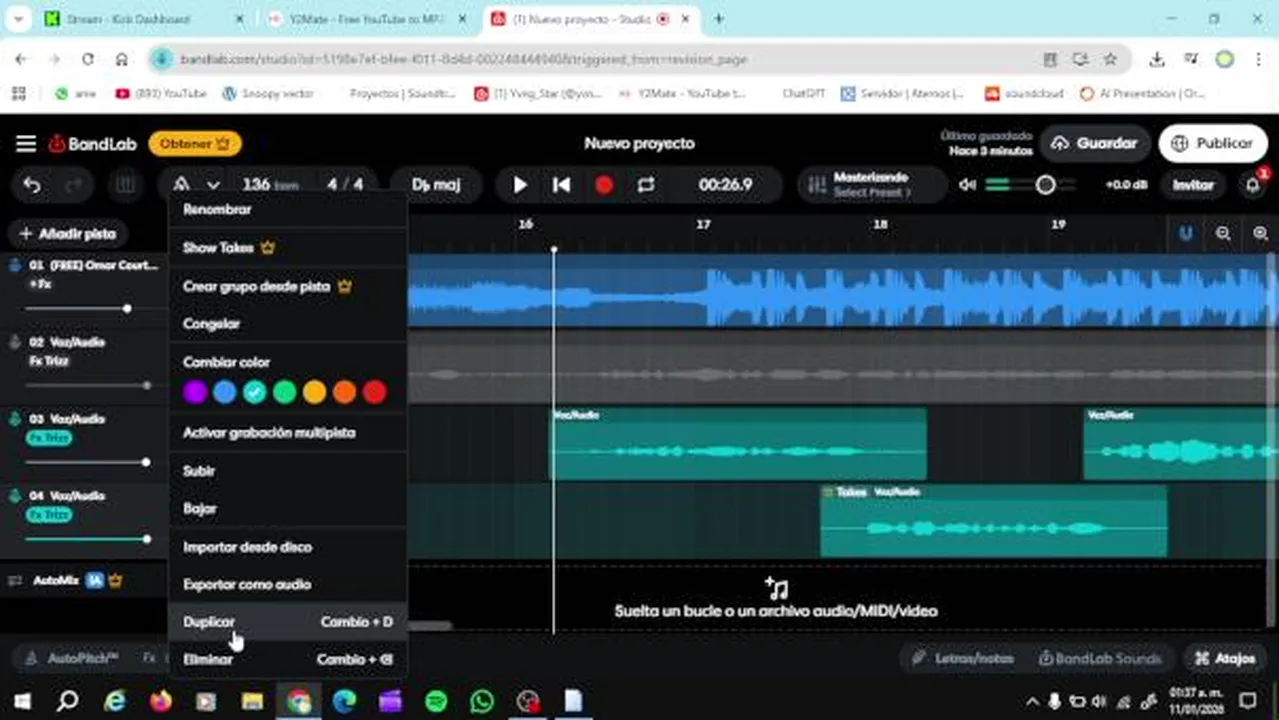
Task: Select Show Takes menu entry
Action: click(x=288, y=247)
